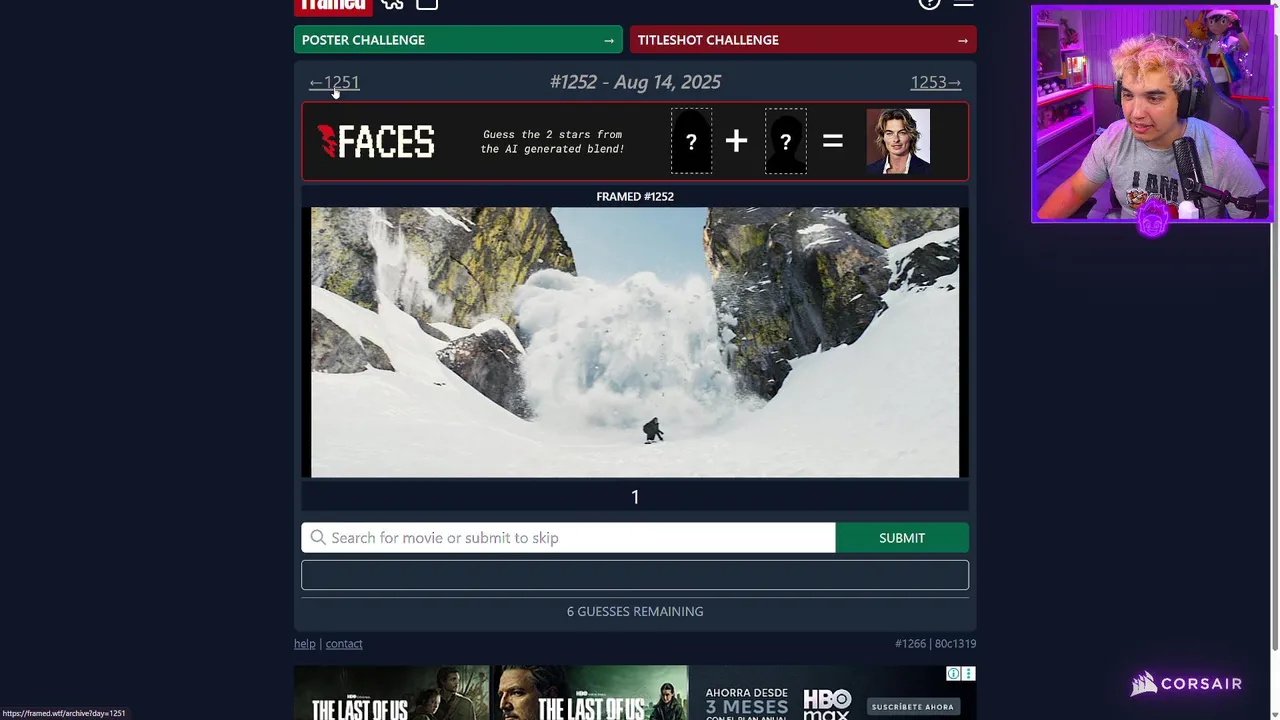Click the Framed logo
The height and width of the screenshot is (720, 1280).
pos(333,5)
